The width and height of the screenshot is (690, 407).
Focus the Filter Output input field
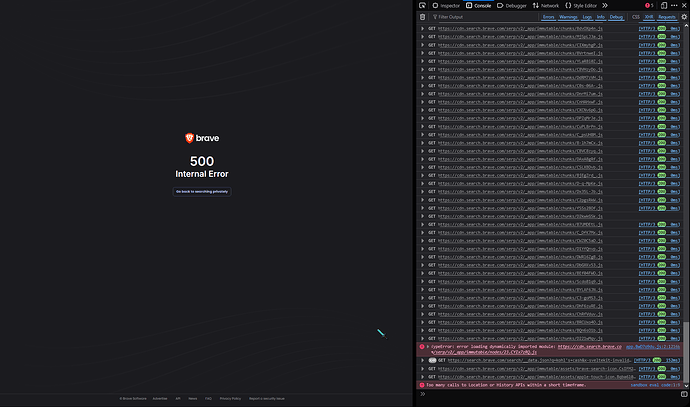(x=484, y=17)
